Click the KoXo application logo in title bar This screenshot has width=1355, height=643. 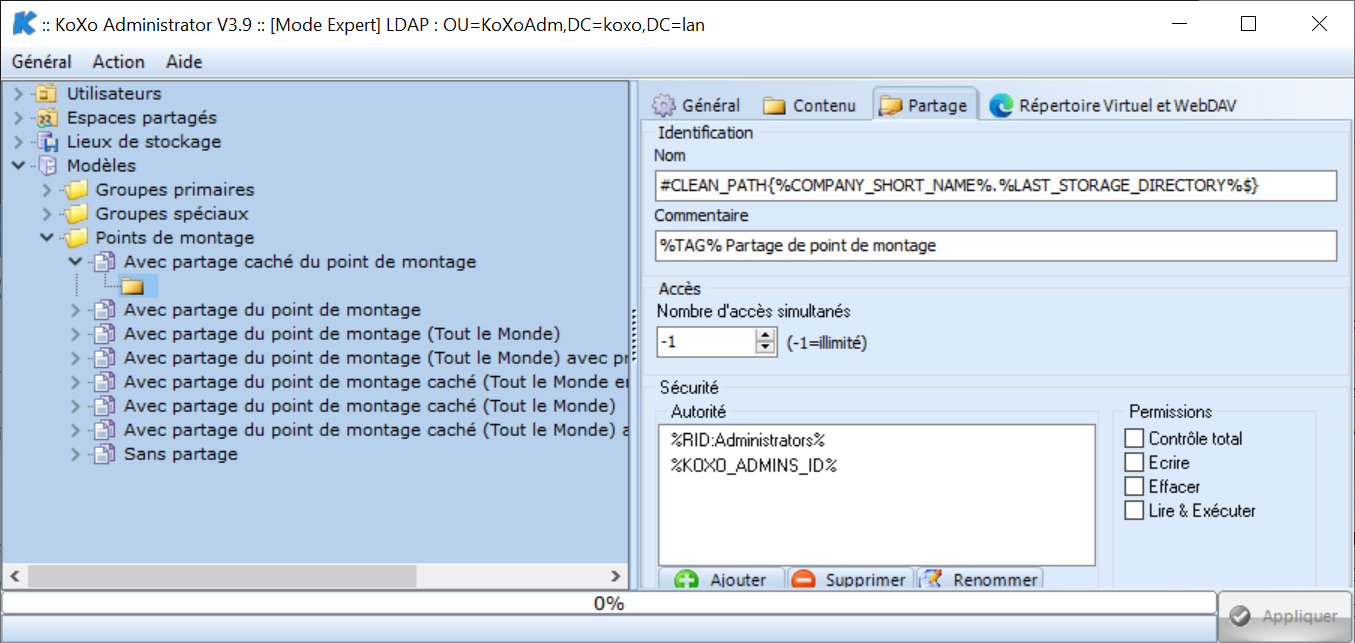pos(24,25)
